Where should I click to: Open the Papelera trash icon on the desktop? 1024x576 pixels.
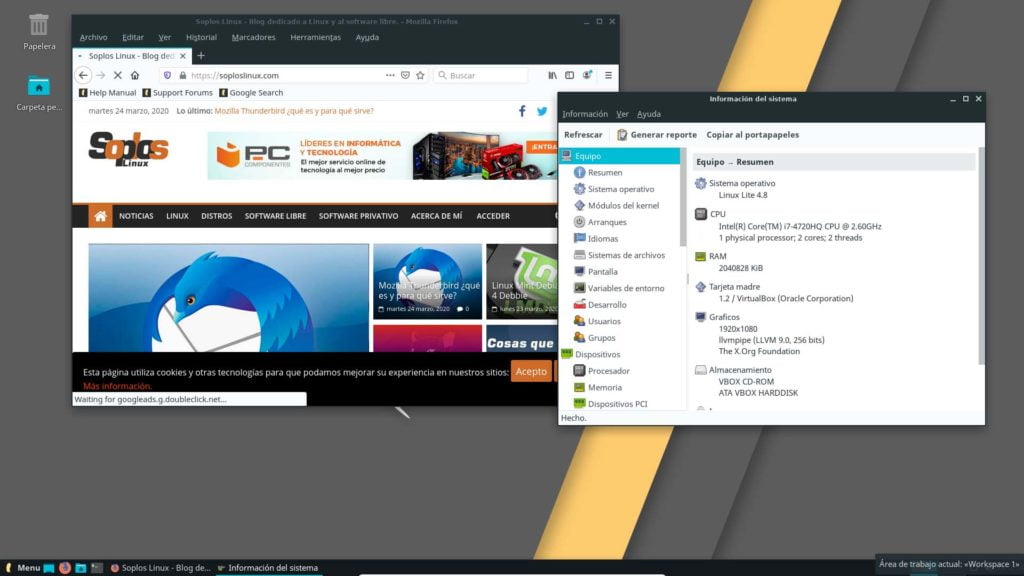coord(39,25)
